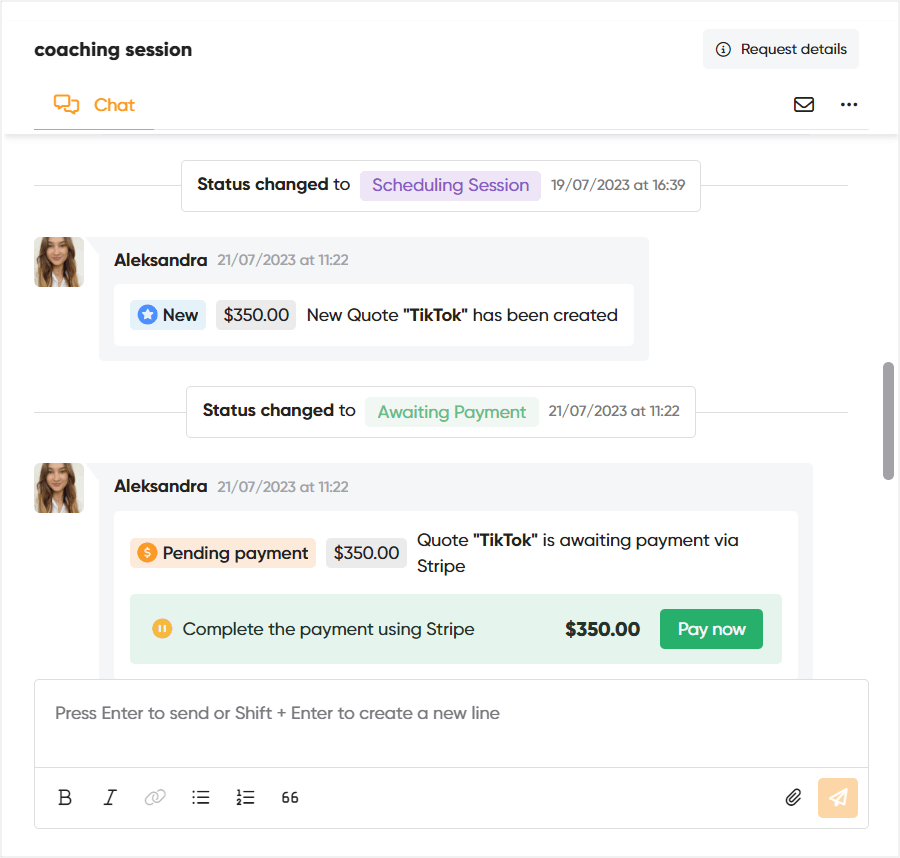Click the envelope email icon
The width and height of the screenshot is (900, 858).
coord(804,104)
